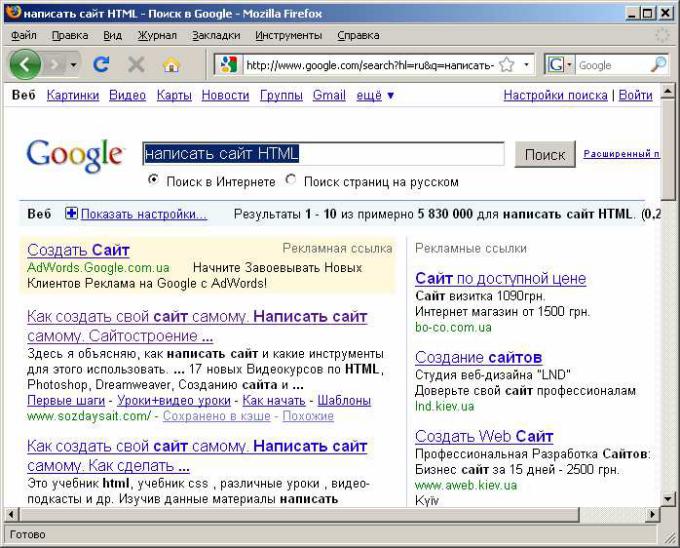Open the Первые шаги sublink
Viewport: 680px width, 548px height.
point(66,401)
